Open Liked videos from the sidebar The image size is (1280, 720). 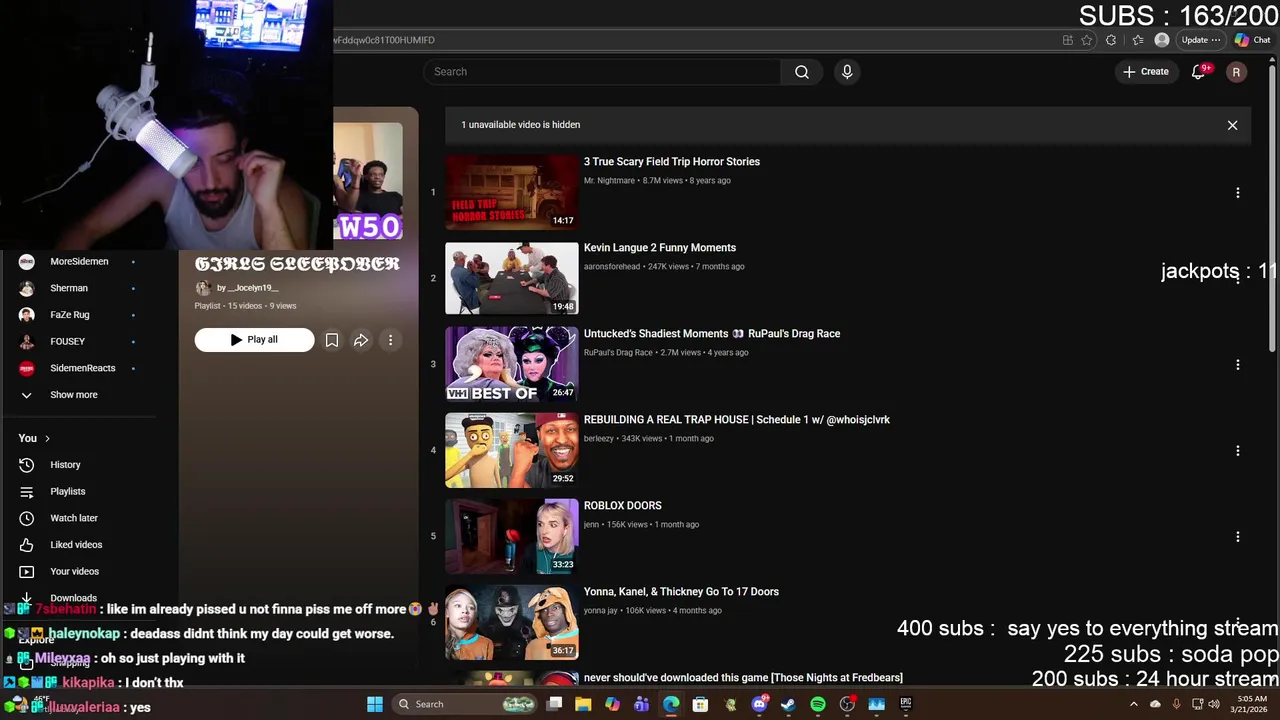pos(76,545)
